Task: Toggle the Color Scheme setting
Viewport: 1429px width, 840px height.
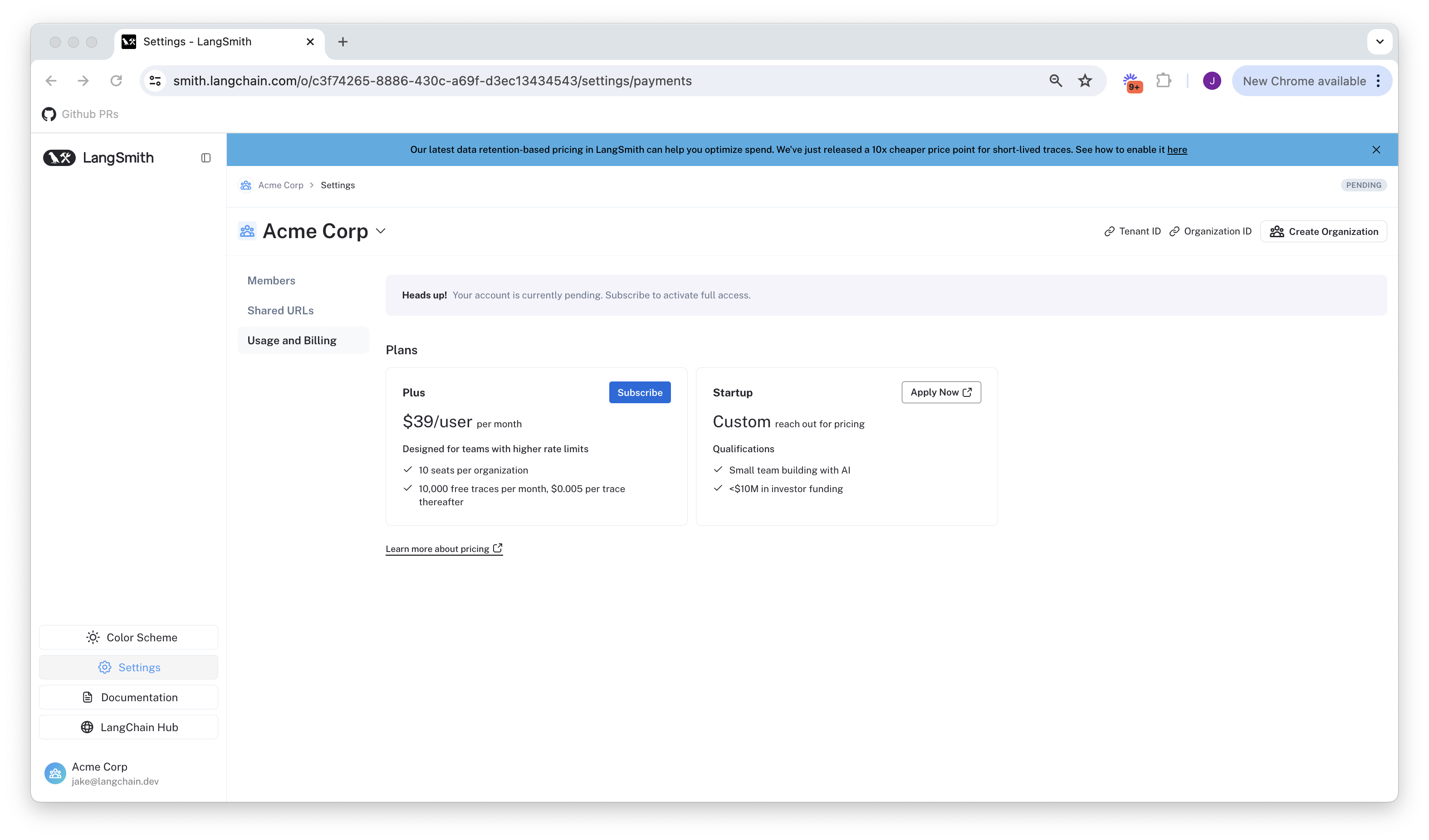Action: click(x=129, y=637)
